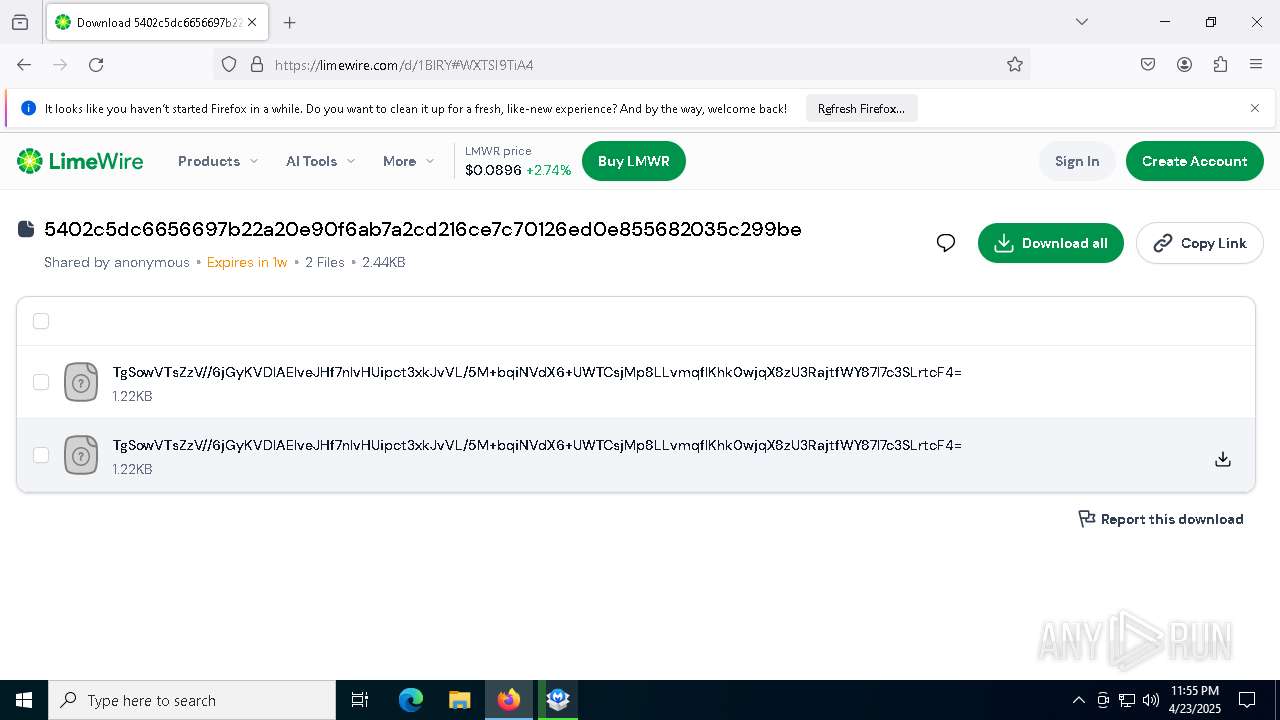Open Task View on the taskbar
The height and width of the screenshot is (720, 1280).
360,700
